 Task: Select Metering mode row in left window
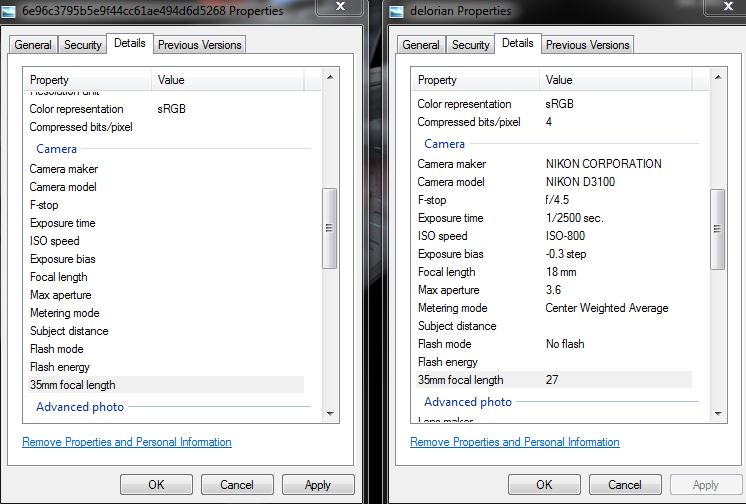[x=166, y=313]
